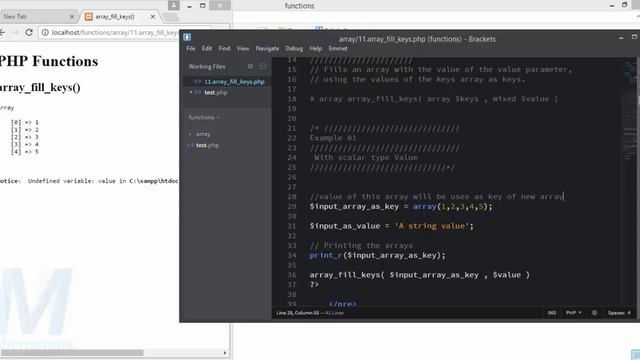The width and height of the screenshot is (640, 360).
Task: Open the File menu in Brackets
Action: click(x=191, y=48)
